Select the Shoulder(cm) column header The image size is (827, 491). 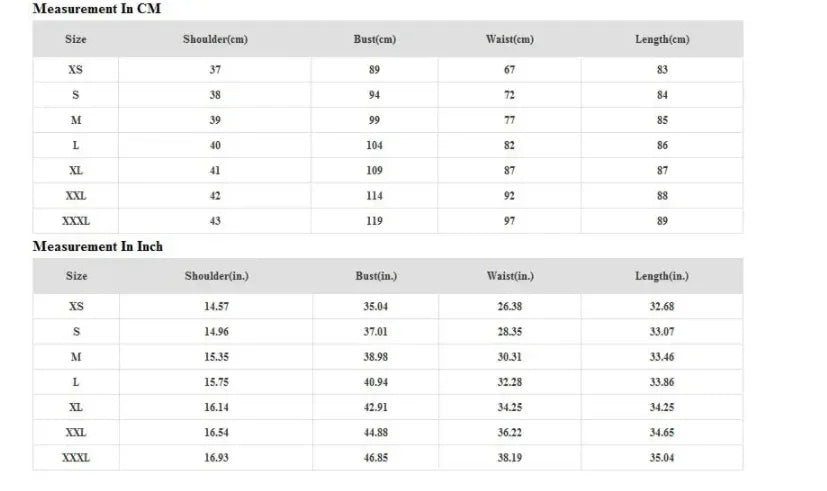coord(215,40)
